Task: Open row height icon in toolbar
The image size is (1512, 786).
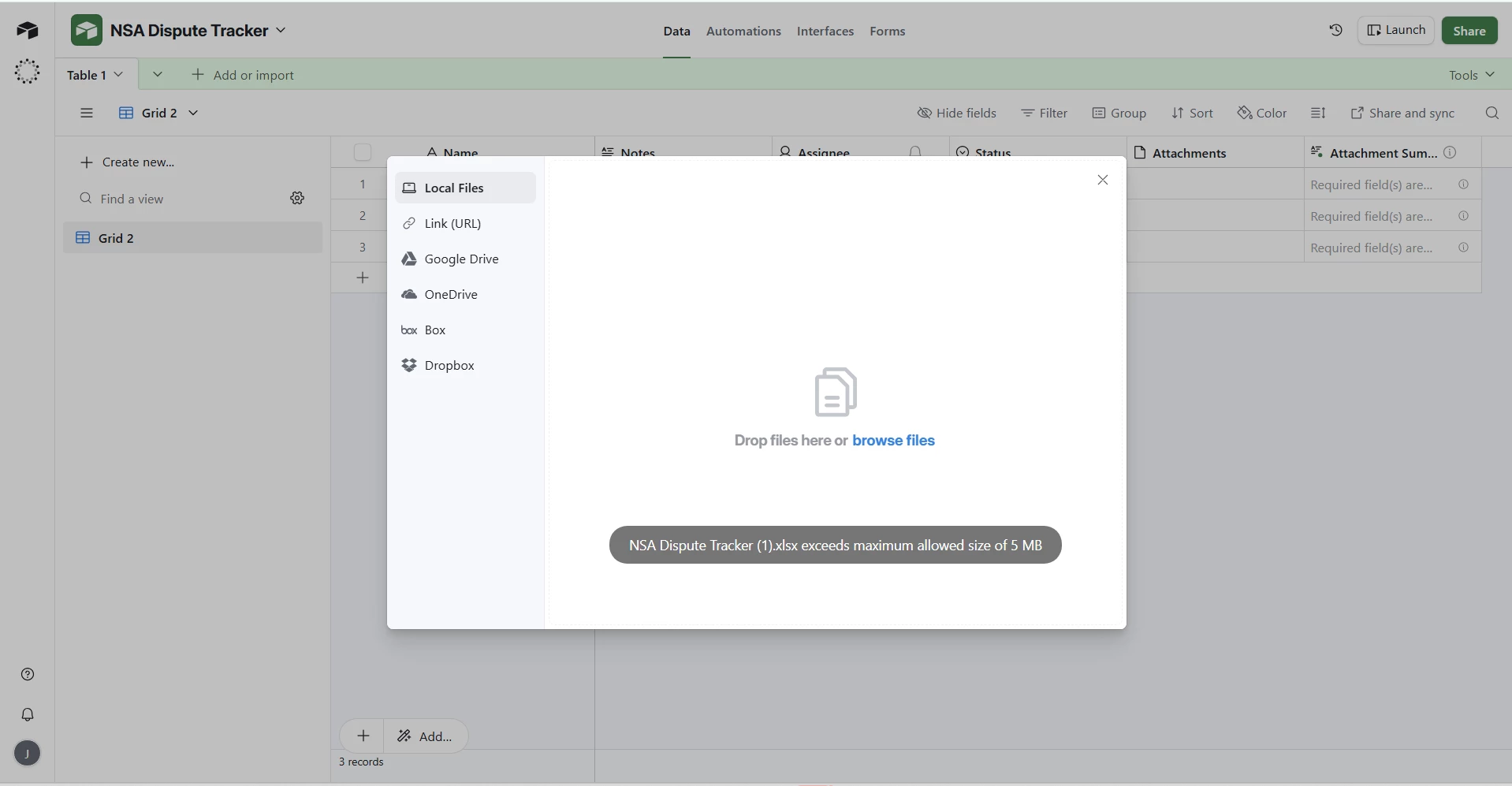Action: (x=1318, y=113)
